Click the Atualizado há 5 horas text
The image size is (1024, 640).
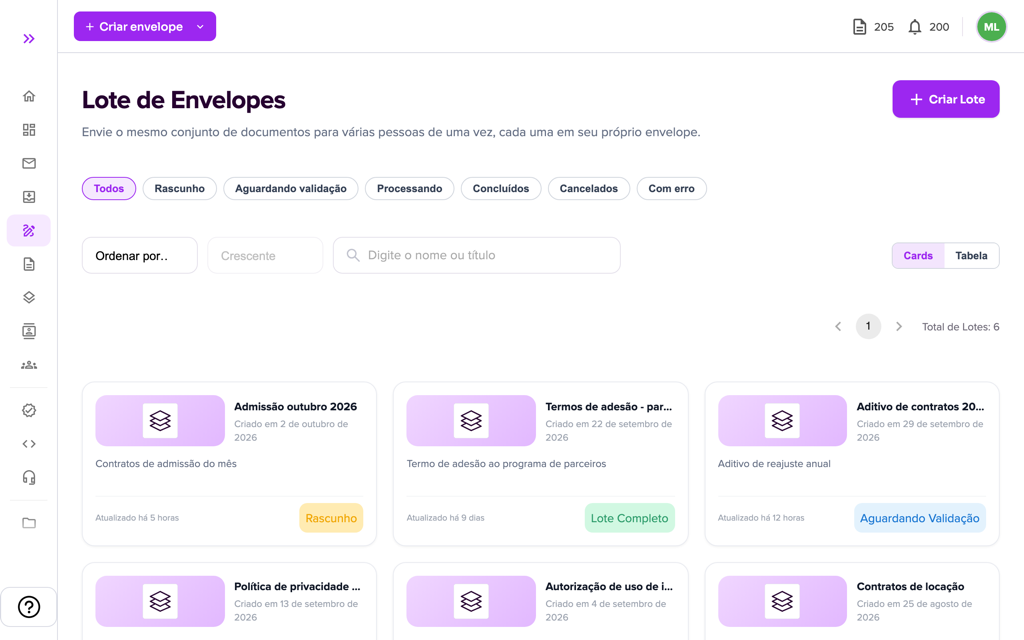(137, 518)
